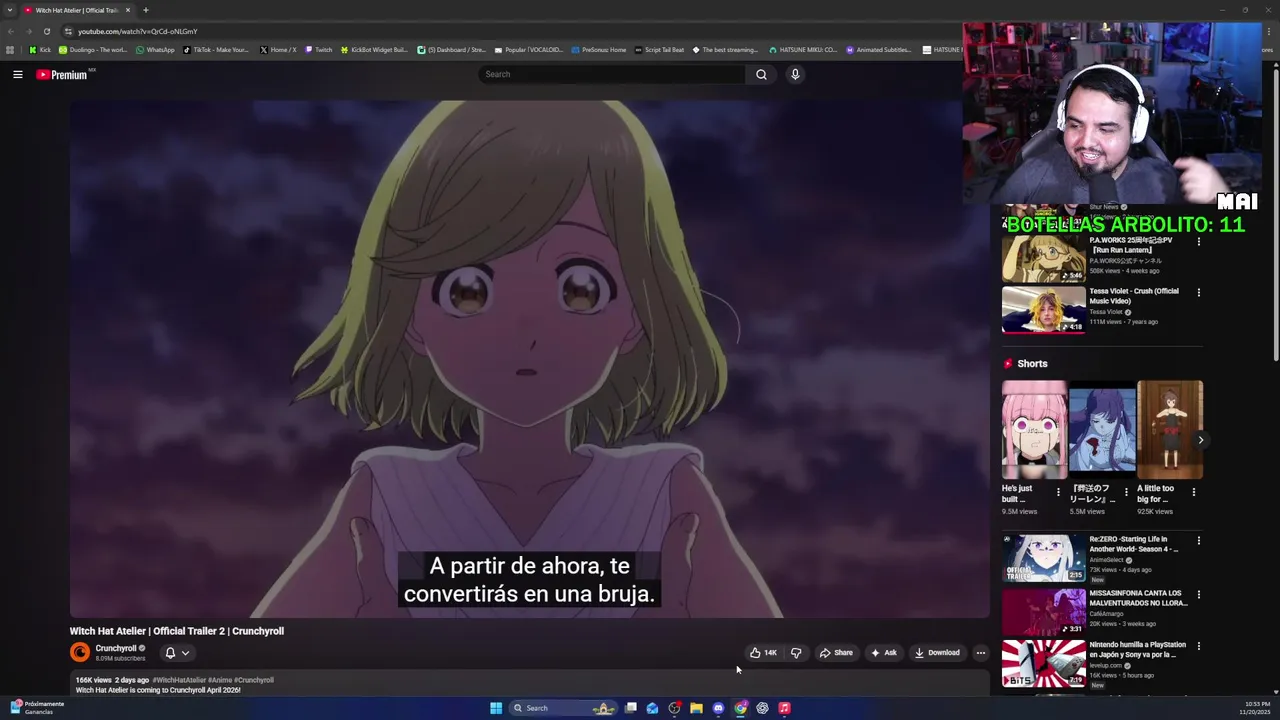Open the WhatsApp bookmark
The width and height of the screenshot is (1280, 720).
(x=155, y=49)
